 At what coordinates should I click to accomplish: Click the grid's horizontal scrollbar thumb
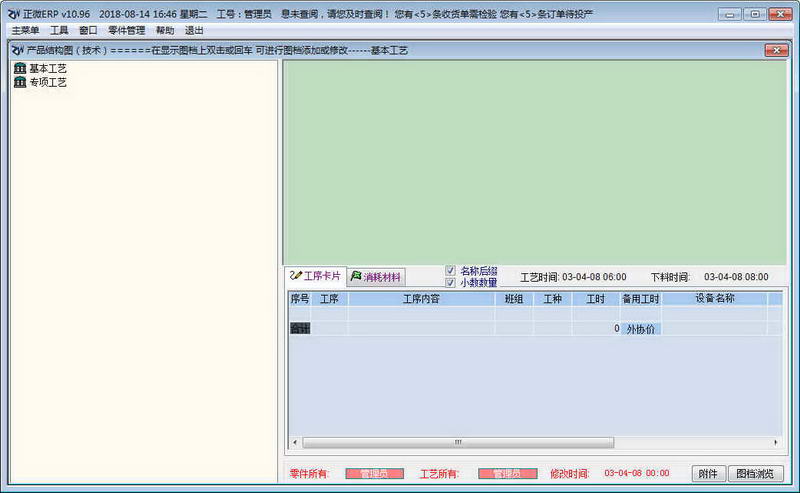pos(458,443)
